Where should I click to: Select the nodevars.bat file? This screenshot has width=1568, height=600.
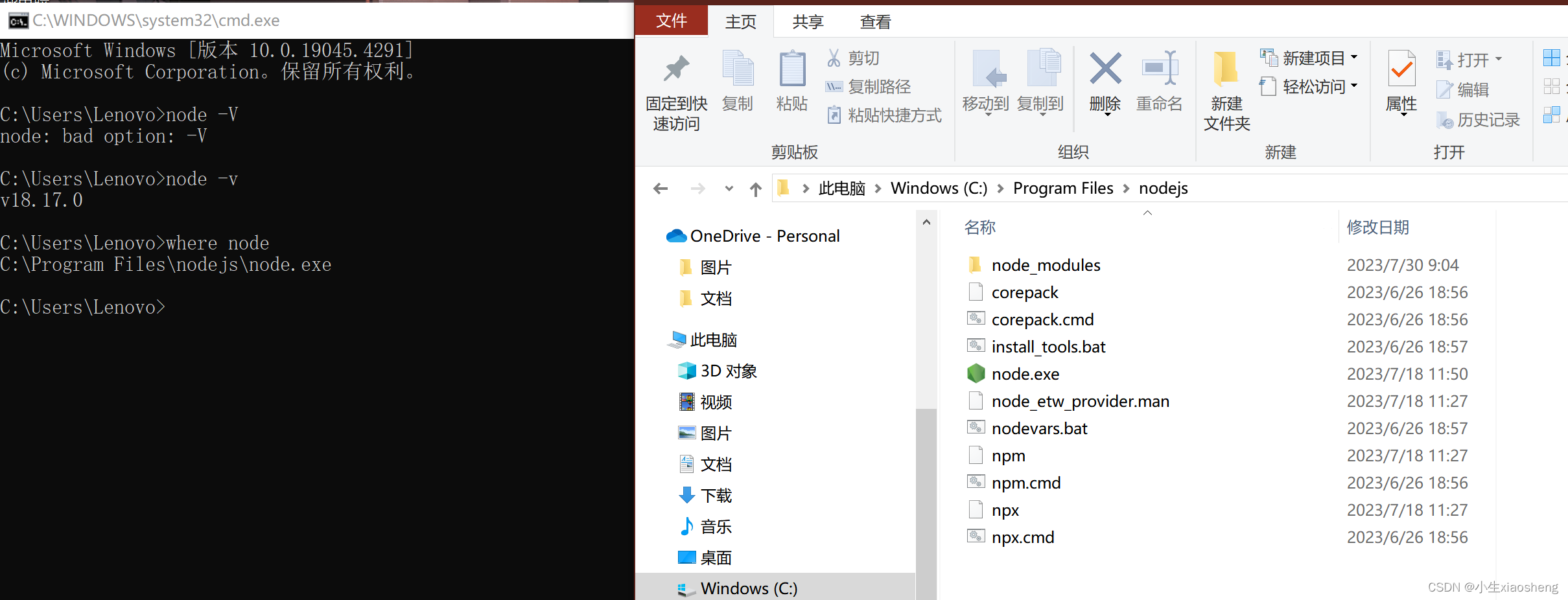[x=1039, y=428]
